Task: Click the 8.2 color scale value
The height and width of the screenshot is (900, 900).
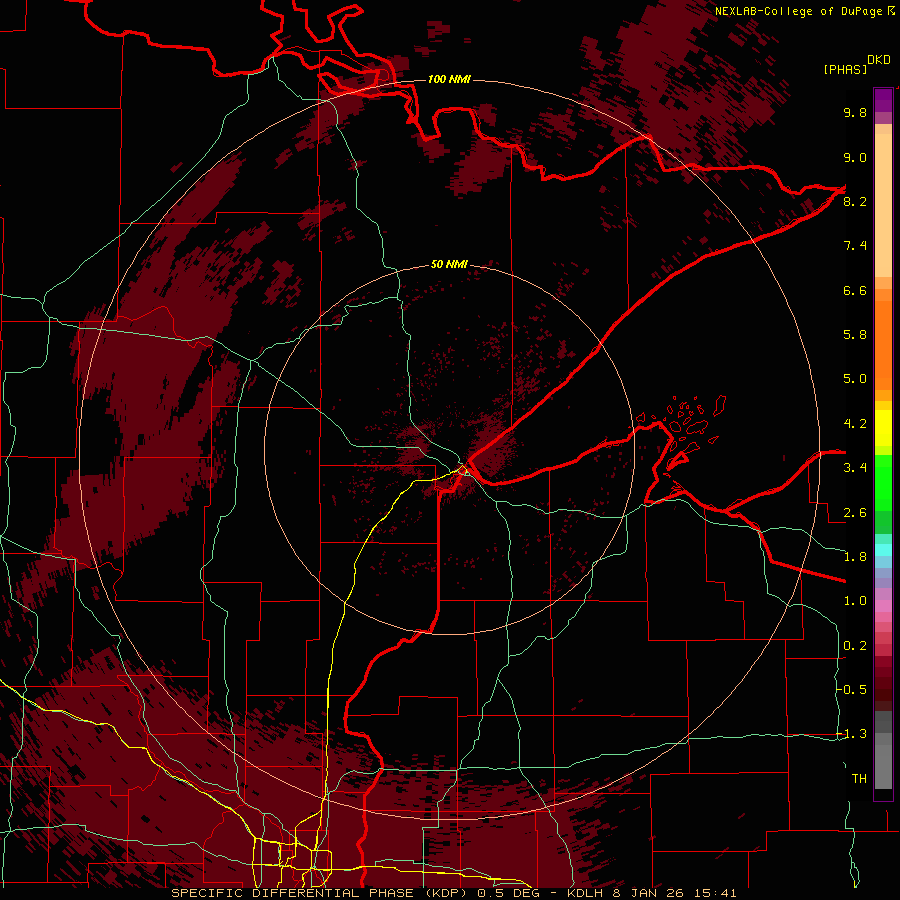Action: pos(855,201)
